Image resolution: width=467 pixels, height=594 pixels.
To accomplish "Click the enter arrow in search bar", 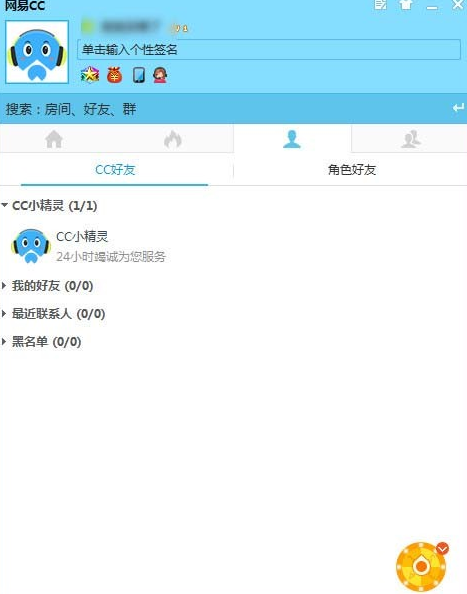I will [458, 108].
